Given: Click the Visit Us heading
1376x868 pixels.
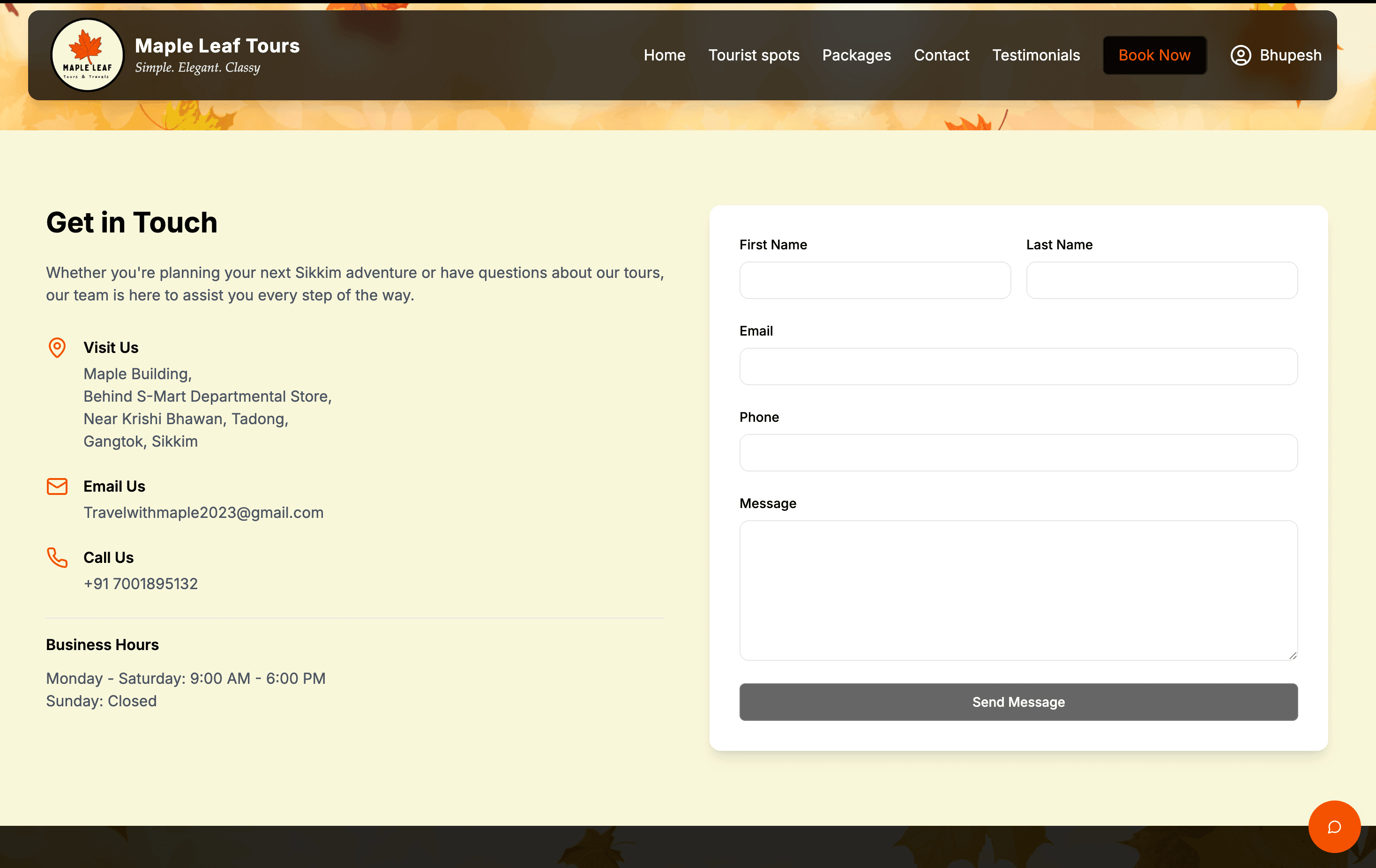Looking at the screenshot, I should pyautogui.click(x=111, y=347).
